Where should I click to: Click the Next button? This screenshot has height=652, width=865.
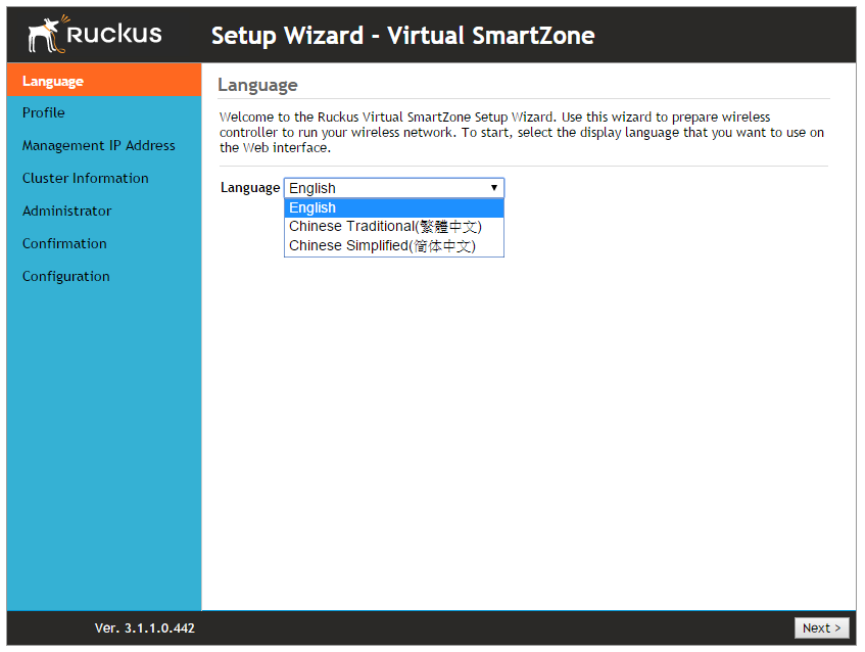[x=821, y=628]
